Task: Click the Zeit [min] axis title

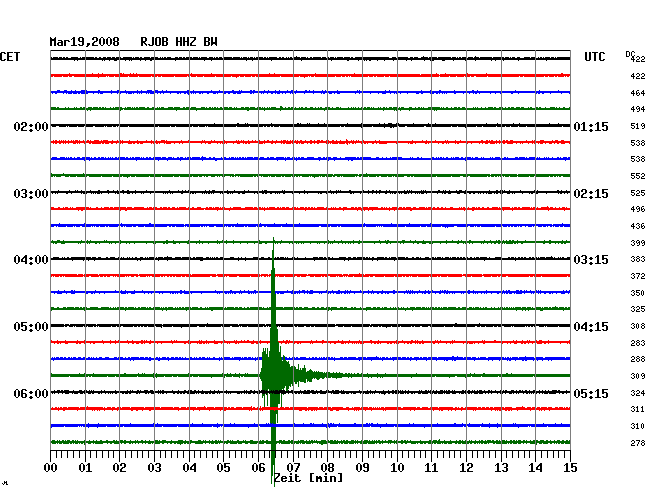Action: [309, 478]
